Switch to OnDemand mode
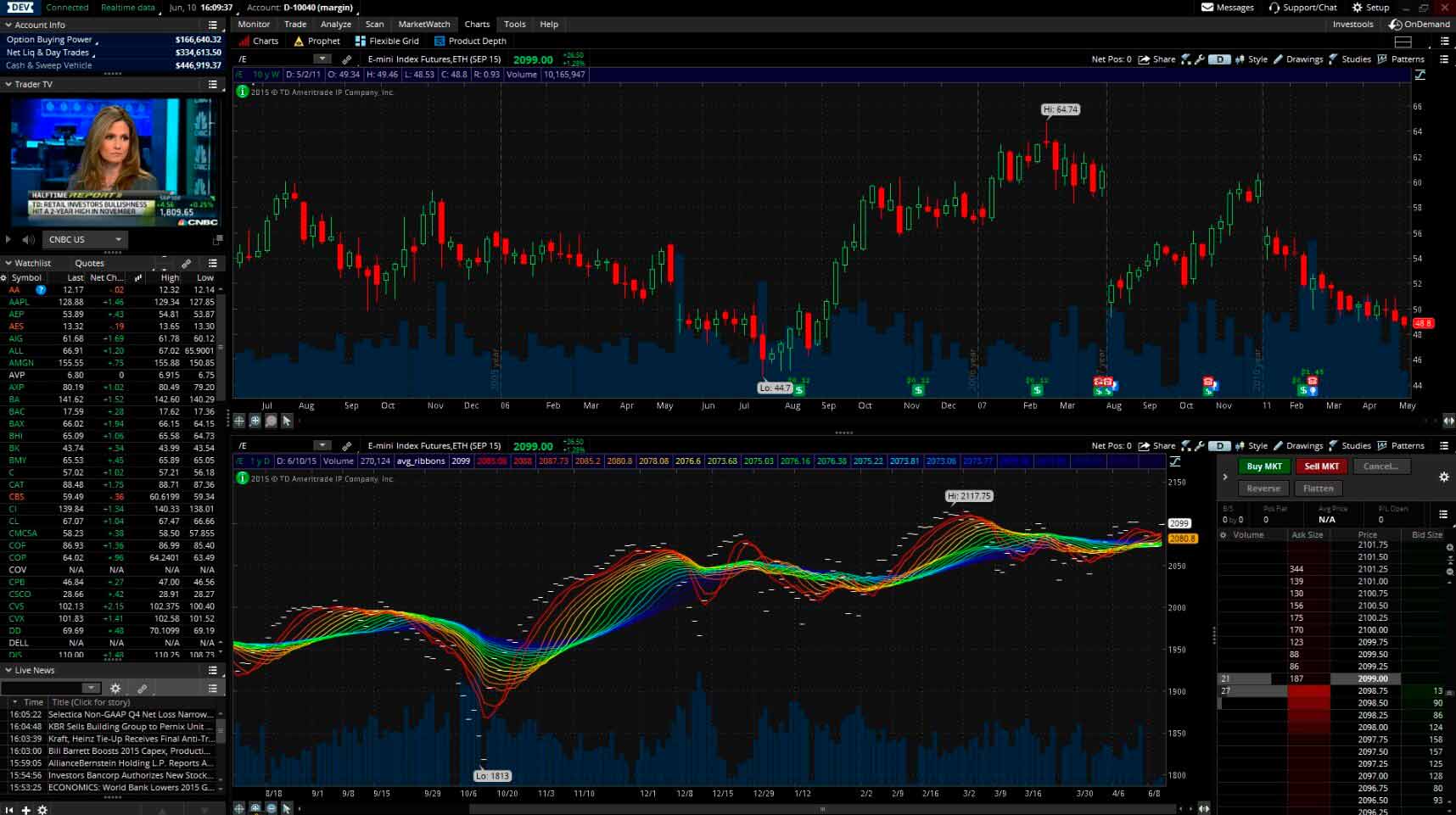Screen dimensions: 1456x815 point(1419,25)
